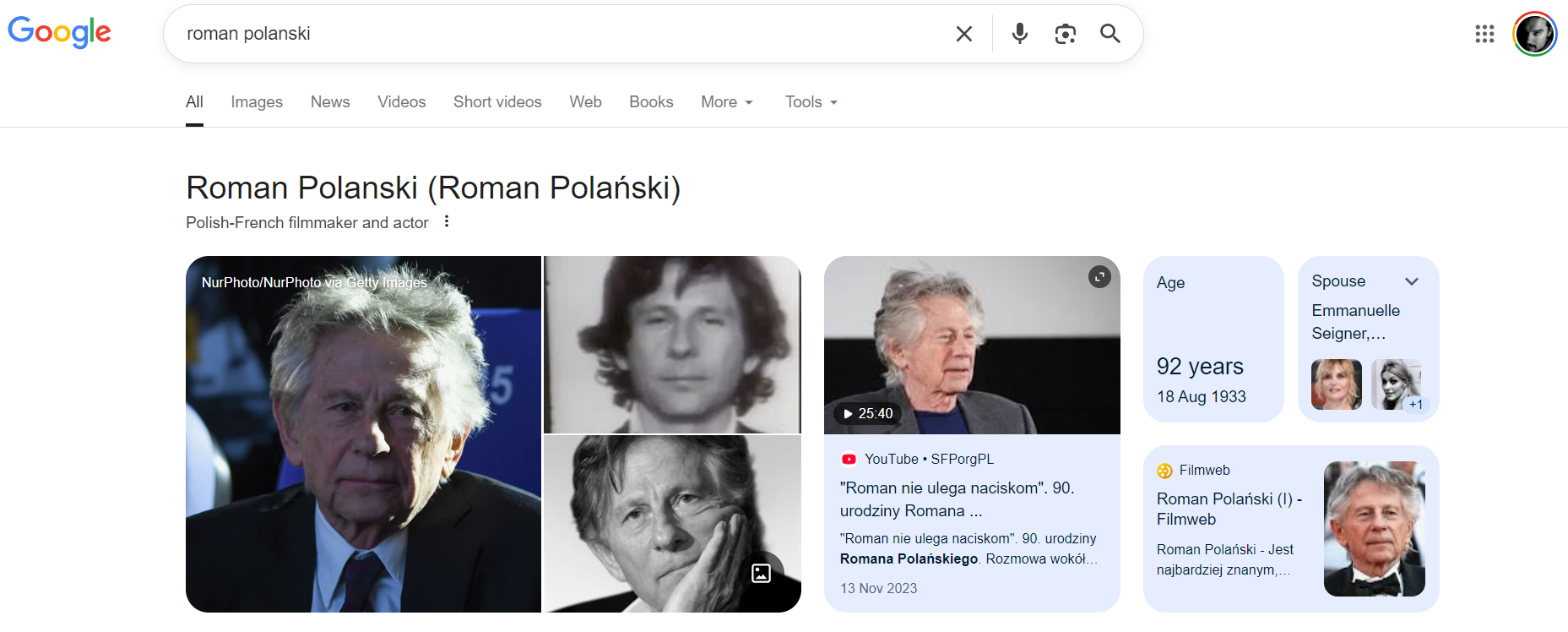Open Google Lens image search
The width and height of the screenshot is (1568, 632).
(1065, 34)
